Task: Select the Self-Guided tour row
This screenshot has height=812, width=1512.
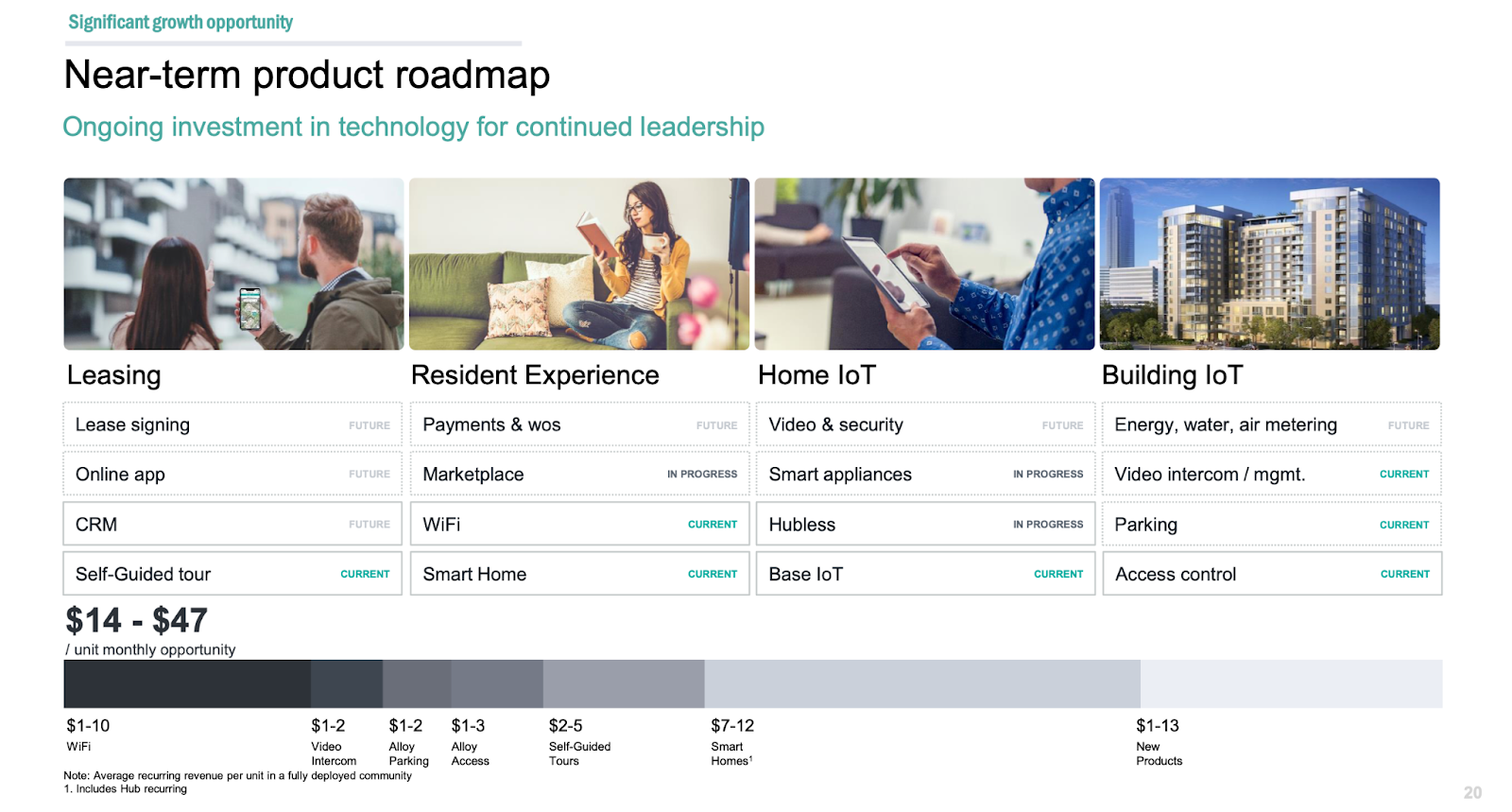Action: pos(232,574)
